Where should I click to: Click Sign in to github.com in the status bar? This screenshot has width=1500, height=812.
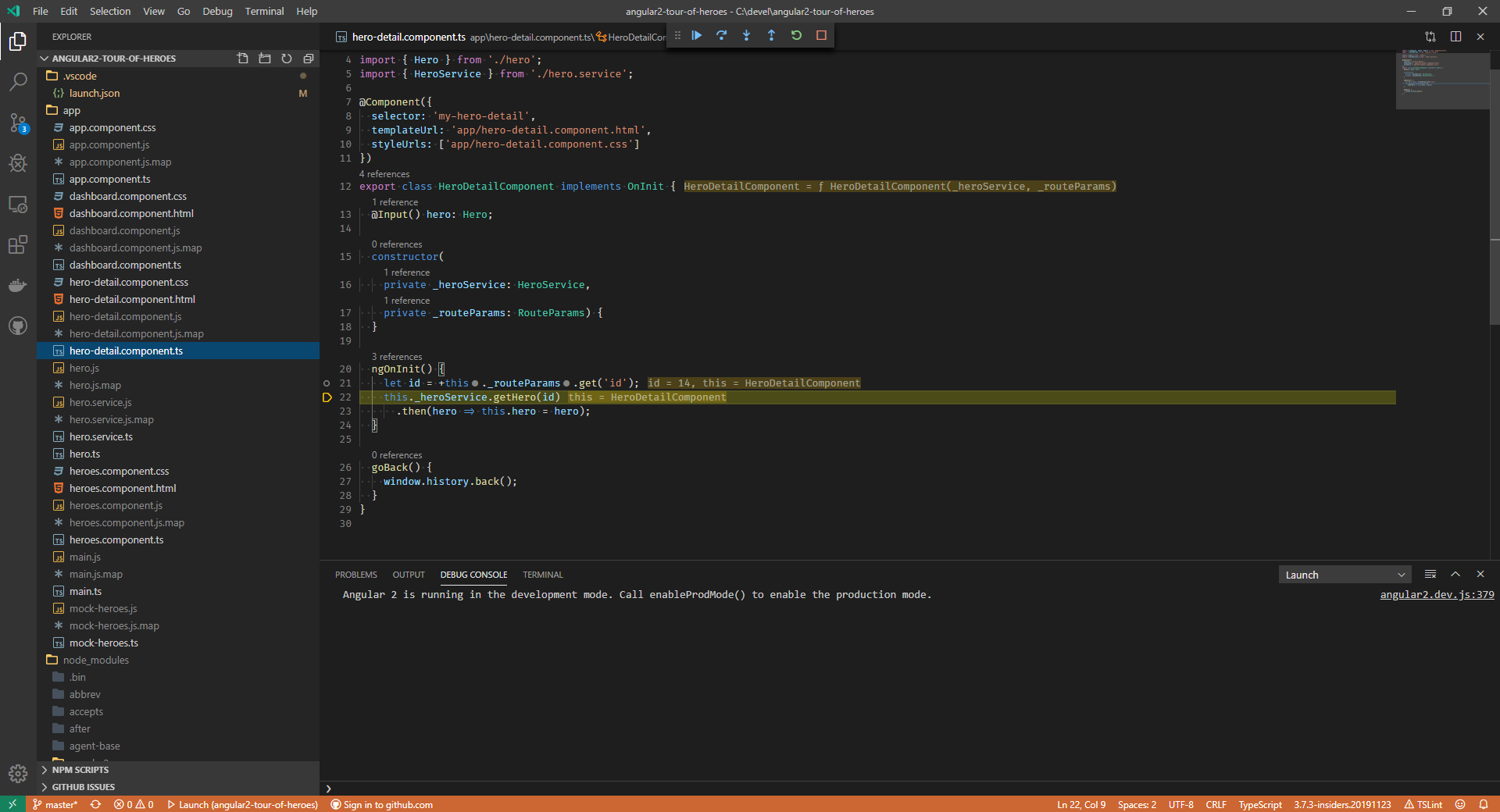click(382, 804)
